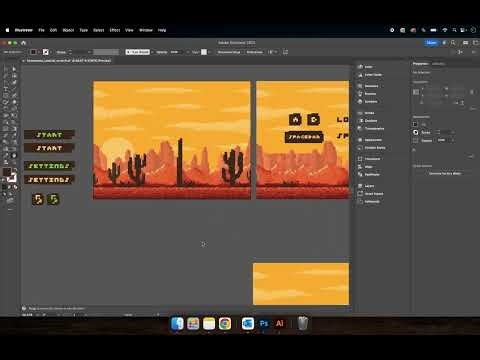Click the Share button

pyautogui.click(x=431, y=43)
